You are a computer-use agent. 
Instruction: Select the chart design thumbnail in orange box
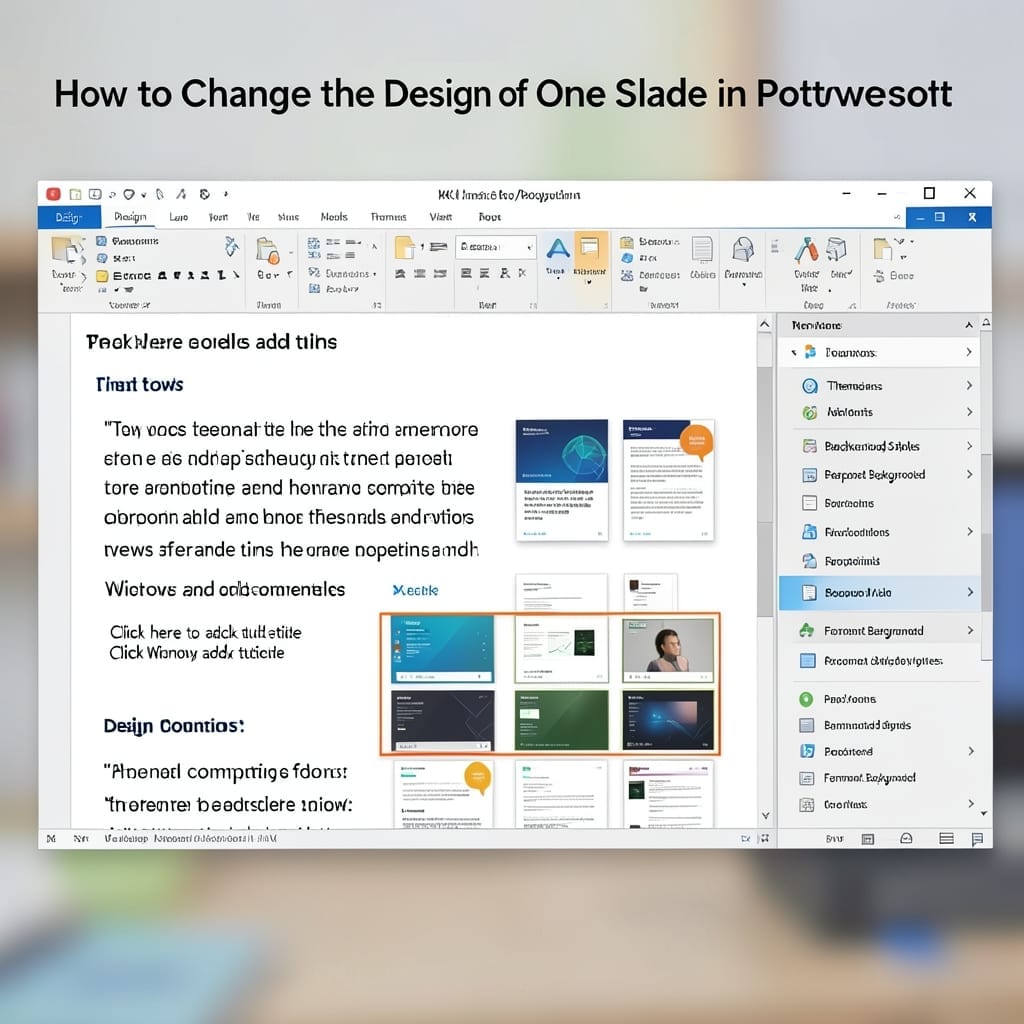point(562,650)
